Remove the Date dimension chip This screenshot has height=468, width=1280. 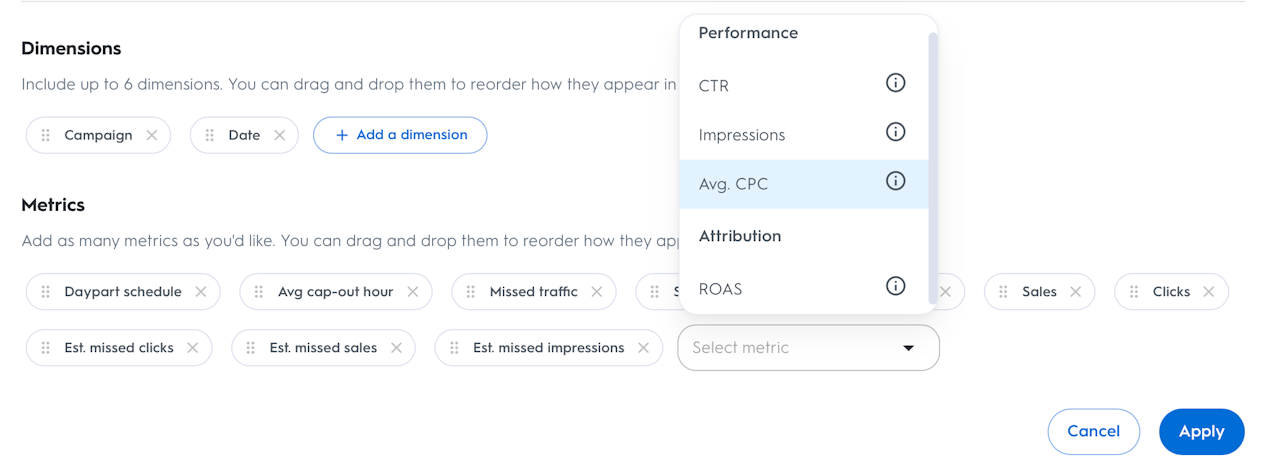(x=280, y=135)
